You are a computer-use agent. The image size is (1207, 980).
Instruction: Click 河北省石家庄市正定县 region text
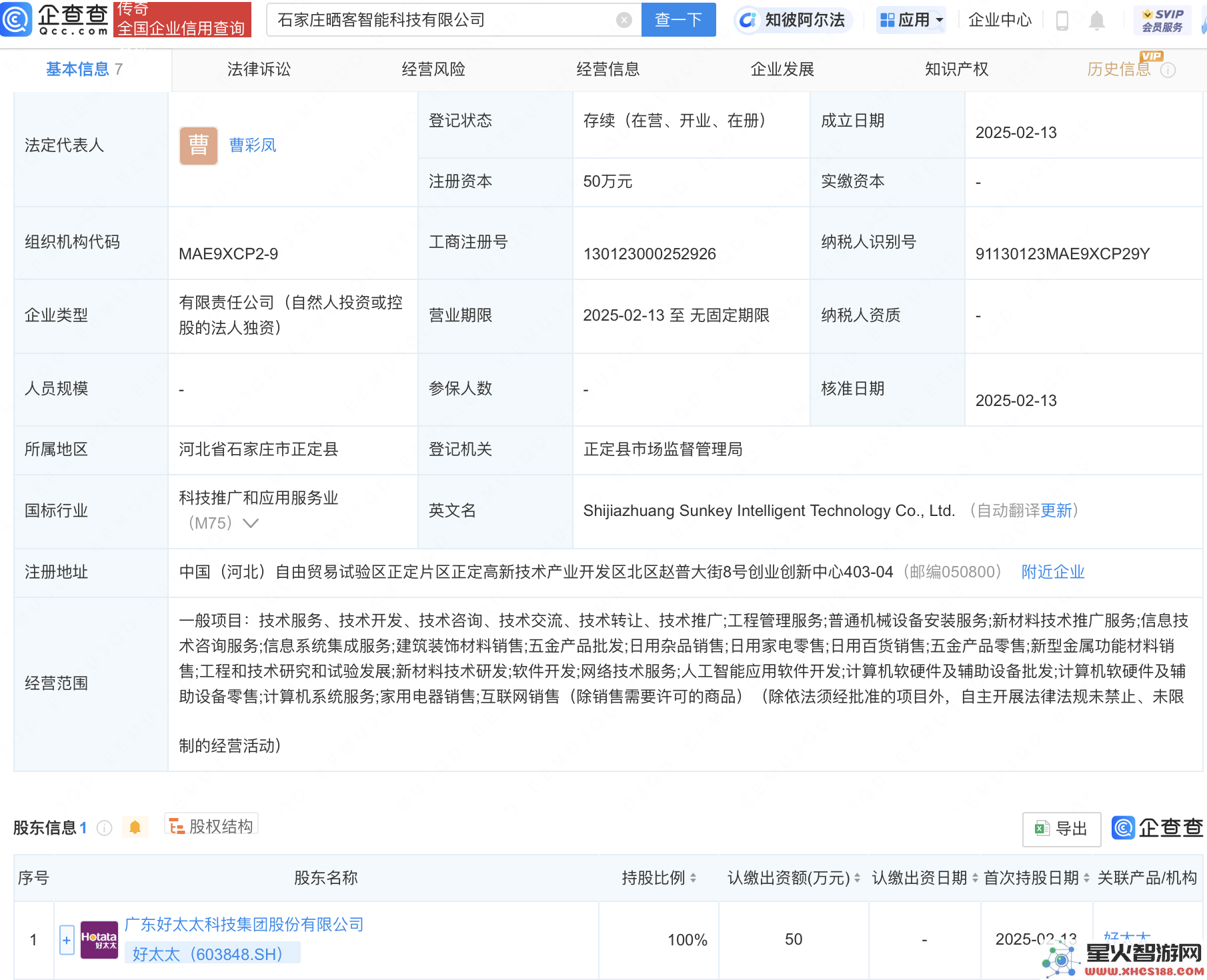[x=259, y=449]
